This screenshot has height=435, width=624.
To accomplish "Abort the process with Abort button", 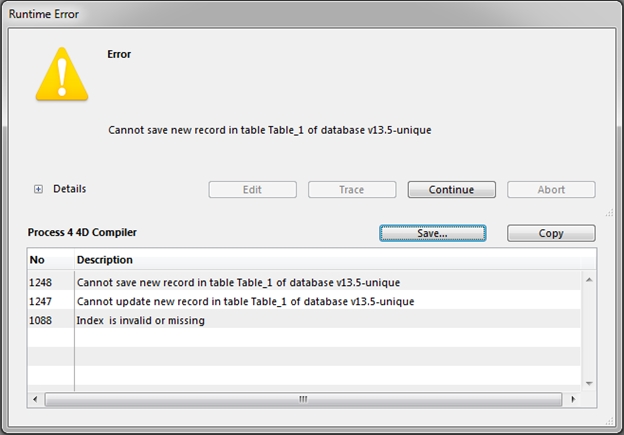I will click(x=551, y=189).
